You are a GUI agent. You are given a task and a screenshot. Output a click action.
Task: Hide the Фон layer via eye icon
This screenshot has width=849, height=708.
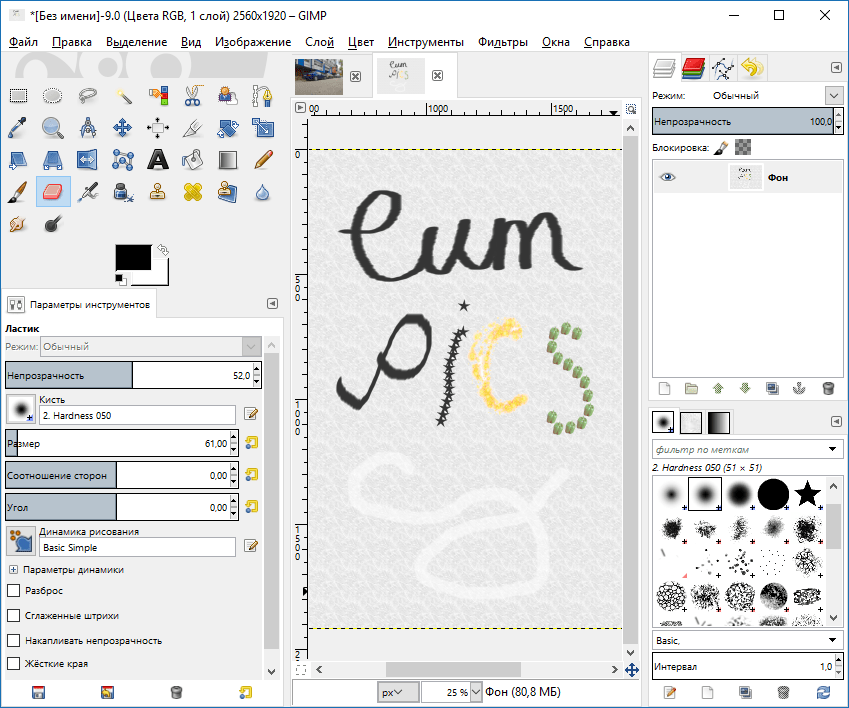pyautogui.click(x=667, y=177)
